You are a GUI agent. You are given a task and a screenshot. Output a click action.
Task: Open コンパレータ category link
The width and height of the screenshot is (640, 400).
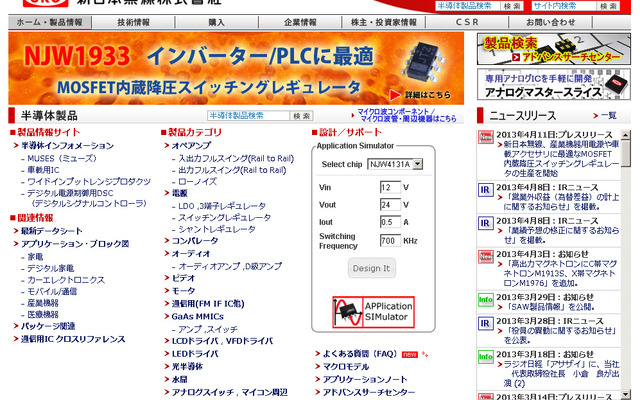click(x=195, y=241)
